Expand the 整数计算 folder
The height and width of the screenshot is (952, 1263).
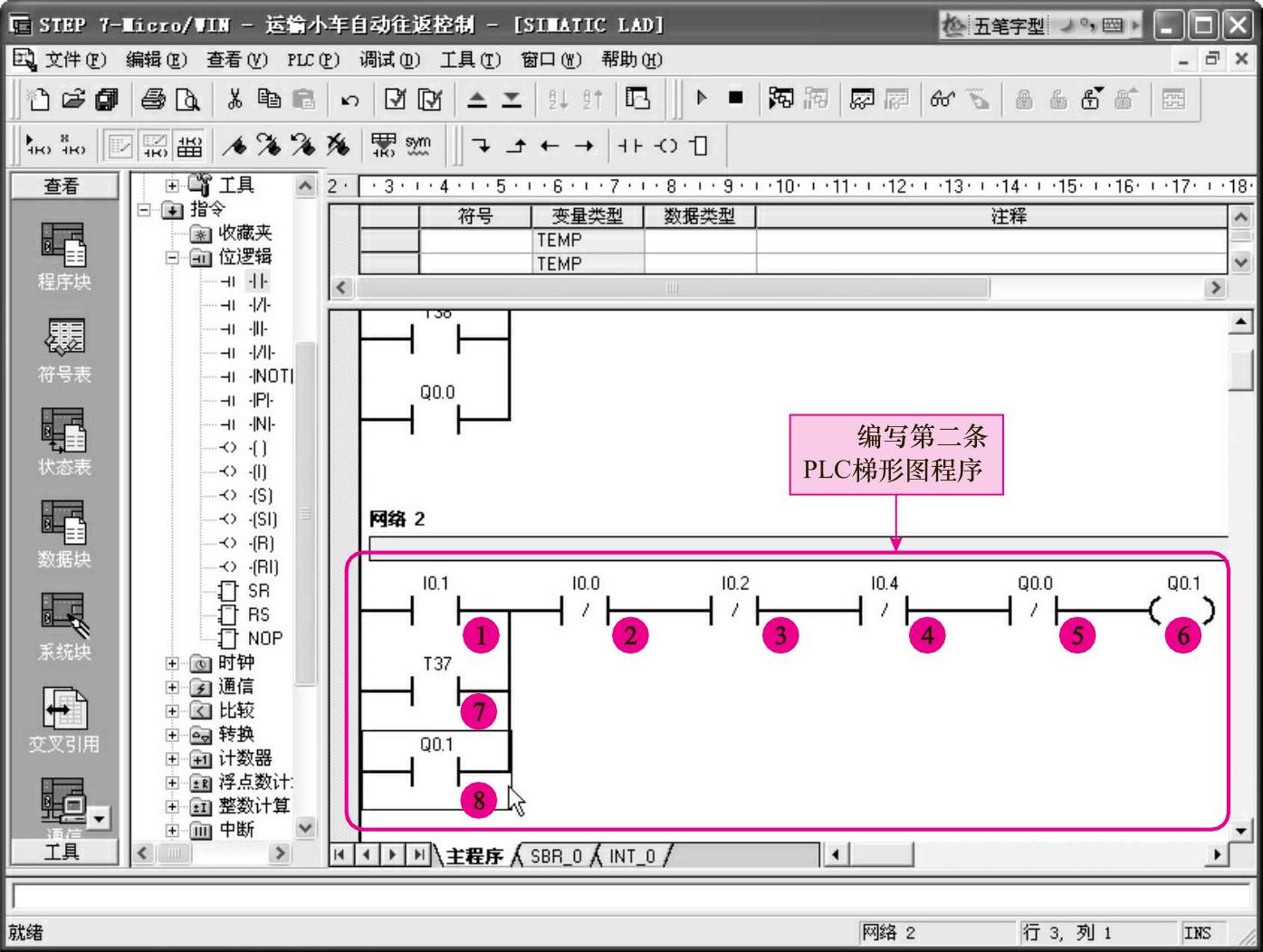pyautogui.click(x=172, y=806)
